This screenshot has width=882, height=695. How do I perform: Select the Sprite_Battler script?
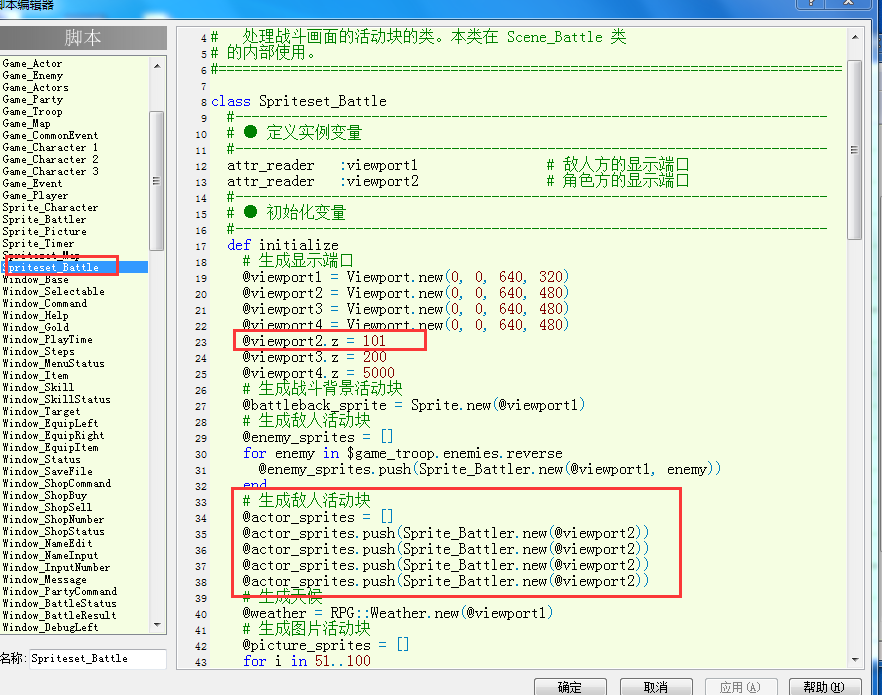coord(44,219)
